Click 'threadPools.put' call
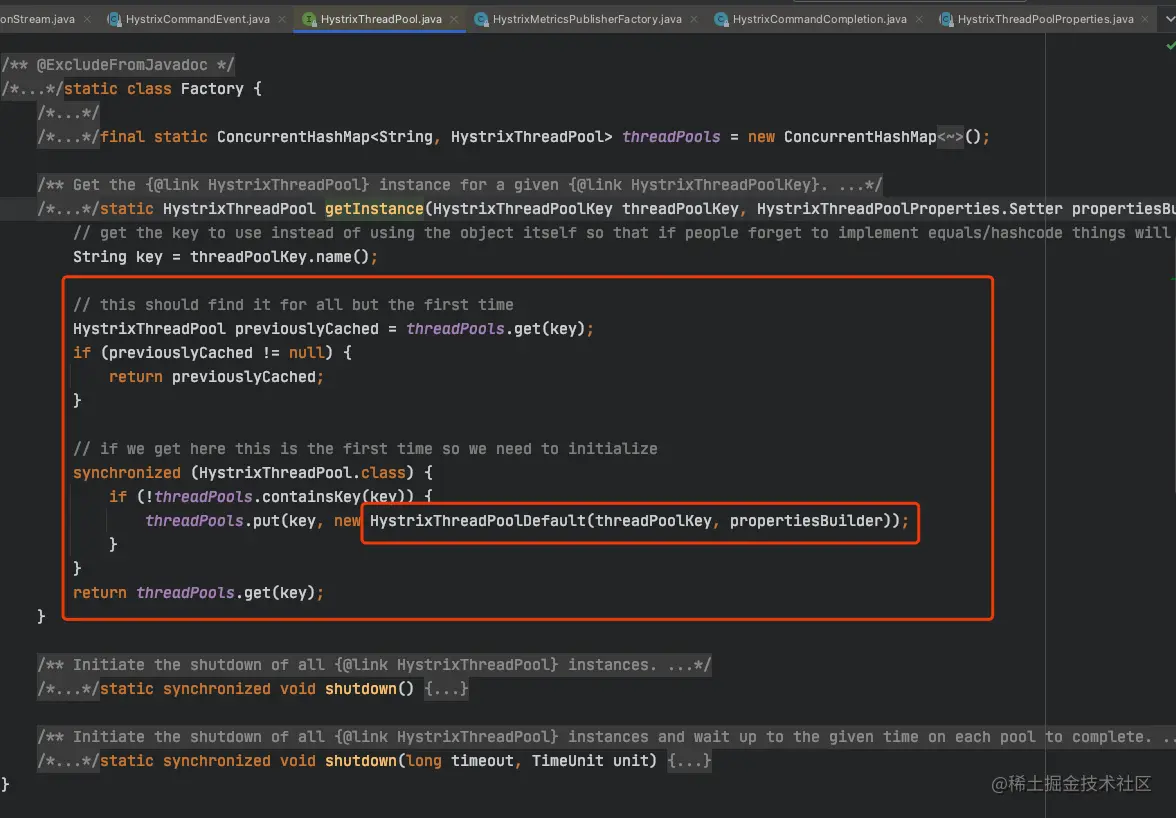Screen dimensions: 1176x818 coord(212,520)
